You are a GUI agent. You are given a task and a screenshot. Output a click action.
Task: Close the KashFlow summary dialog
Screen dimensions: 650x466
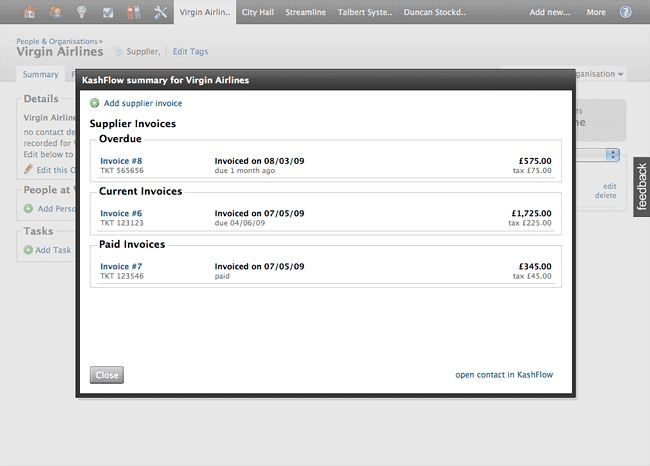click(x=107, y=375)
